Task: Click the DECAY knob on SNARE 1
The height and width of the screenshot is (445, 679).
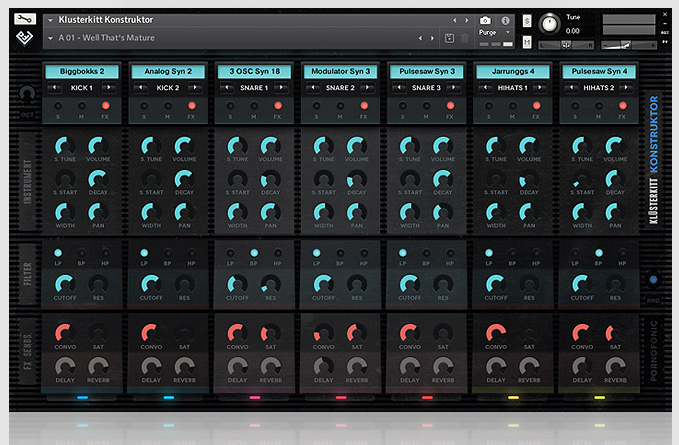Action: (x=270, y=179)
